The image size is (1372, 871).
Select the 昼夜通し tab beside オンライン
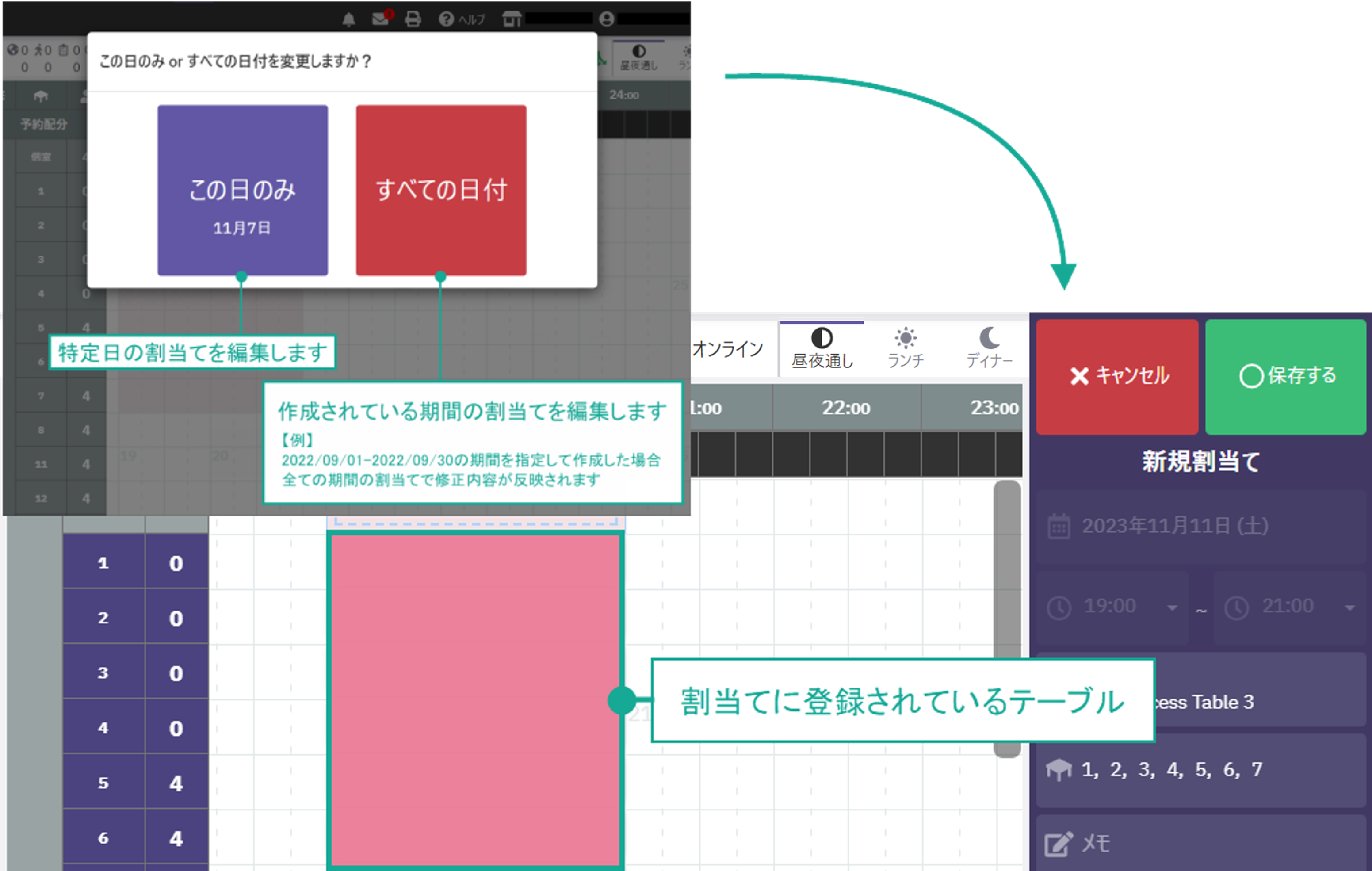click(x=822, y=349)
